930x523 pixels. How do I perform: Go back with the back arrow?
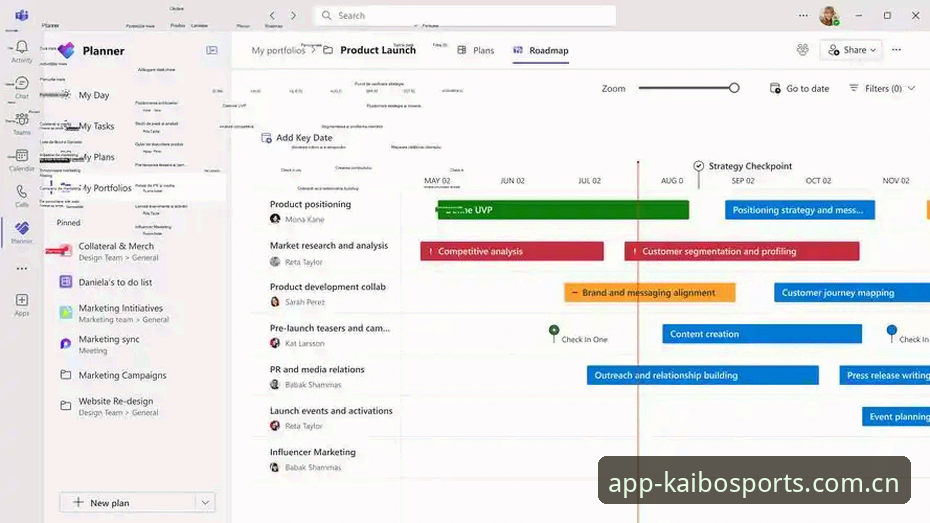272,15
